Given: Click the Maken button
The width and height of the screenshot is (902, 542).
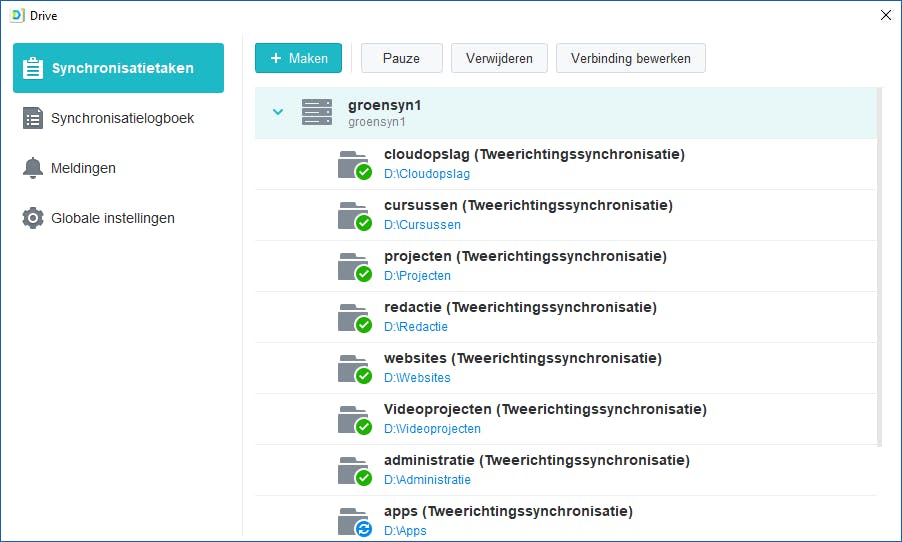Looking at the screenshot, I should (299, 58).
